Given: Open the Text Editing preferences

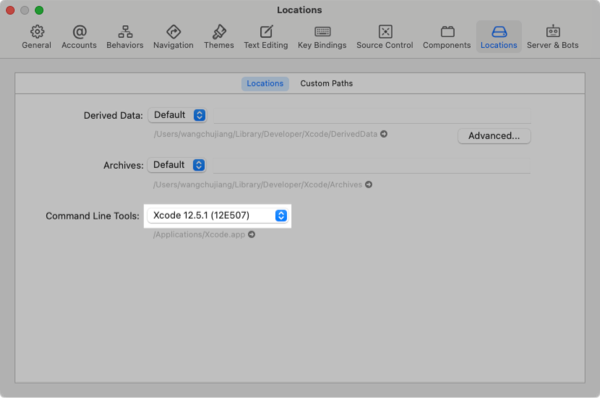Looking at the screenshot, I should (266, 37).
